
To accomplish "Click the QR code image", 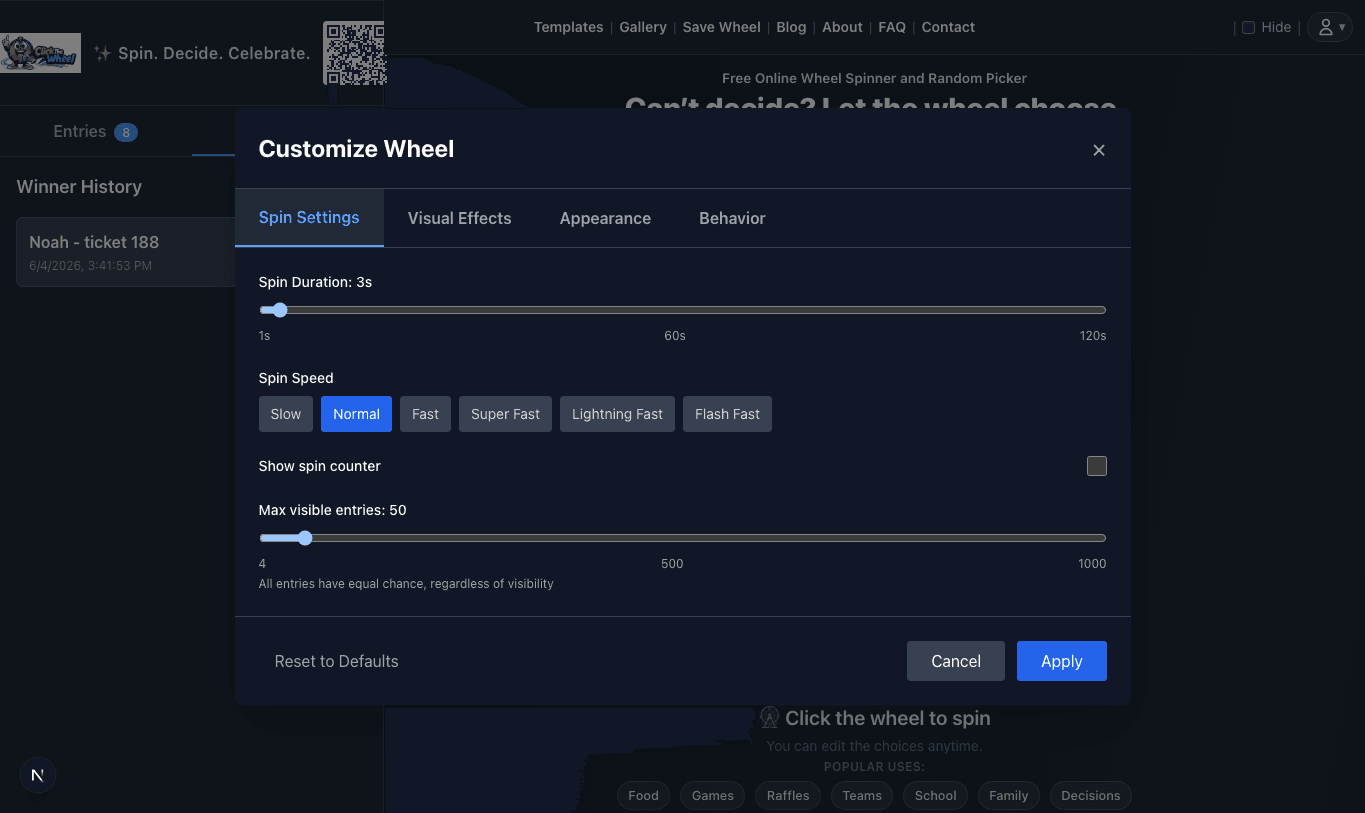I will (x=353, y=53).
